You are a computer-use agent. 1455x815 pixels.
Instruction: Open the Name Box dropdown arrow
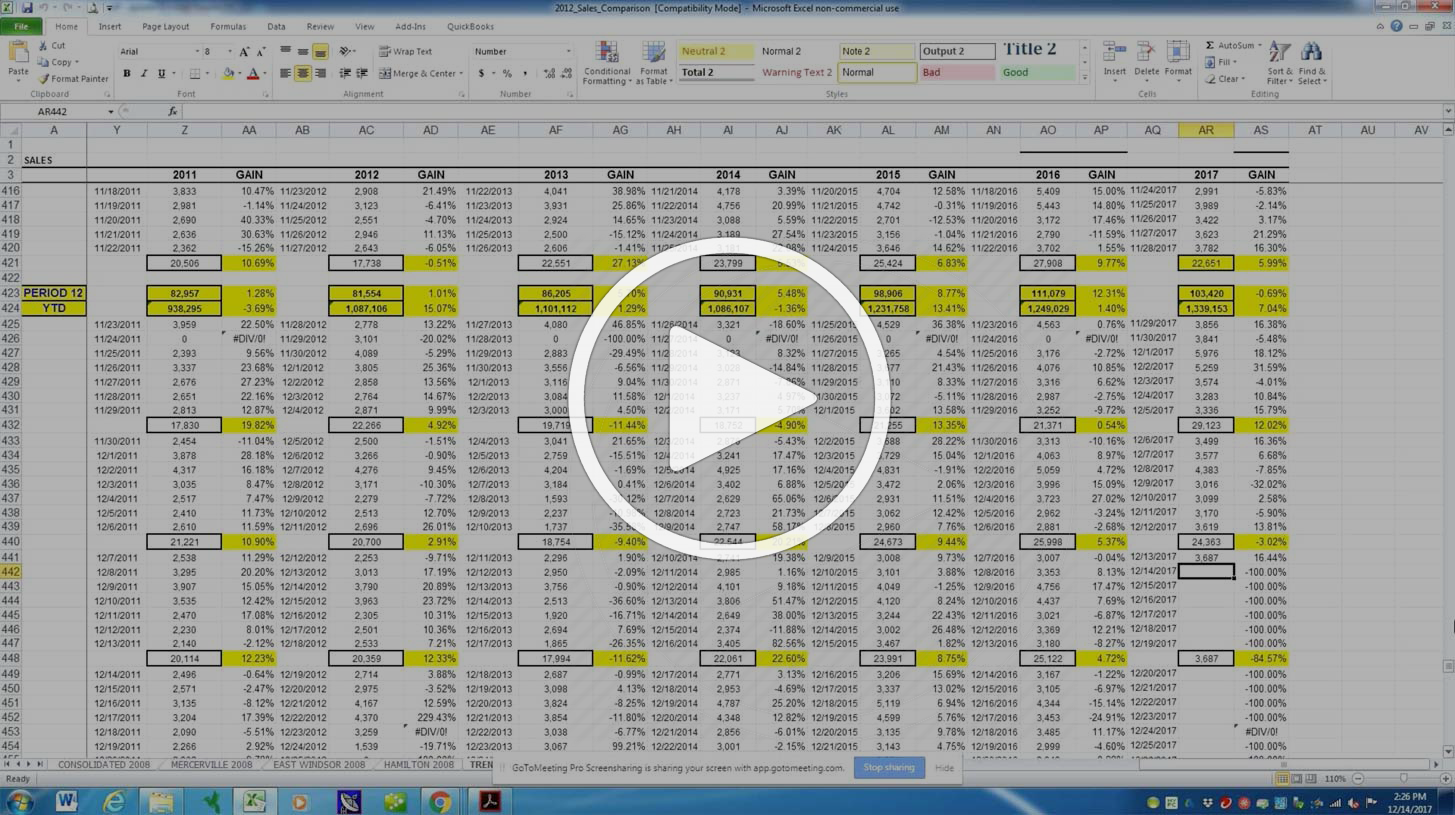[109, 112]
